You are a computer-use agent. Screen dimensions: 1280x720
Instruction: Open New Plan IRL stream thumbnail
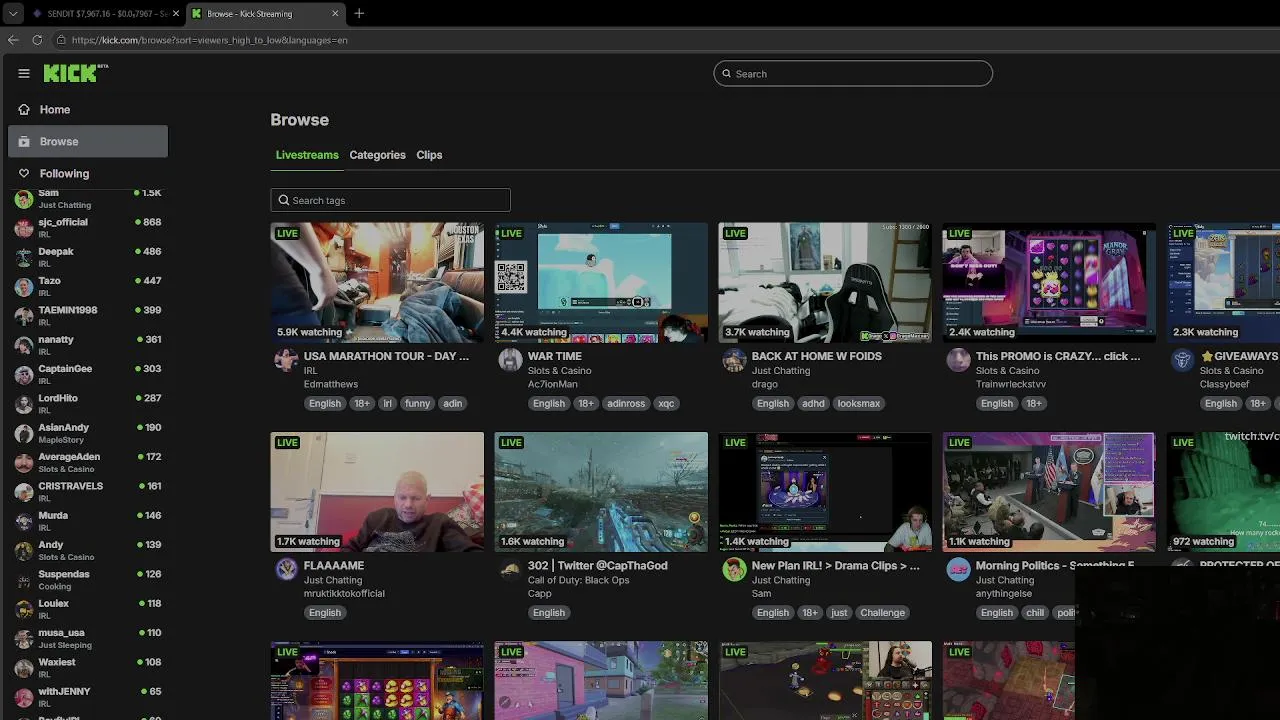pyautogui.click(x=825, y=492)
